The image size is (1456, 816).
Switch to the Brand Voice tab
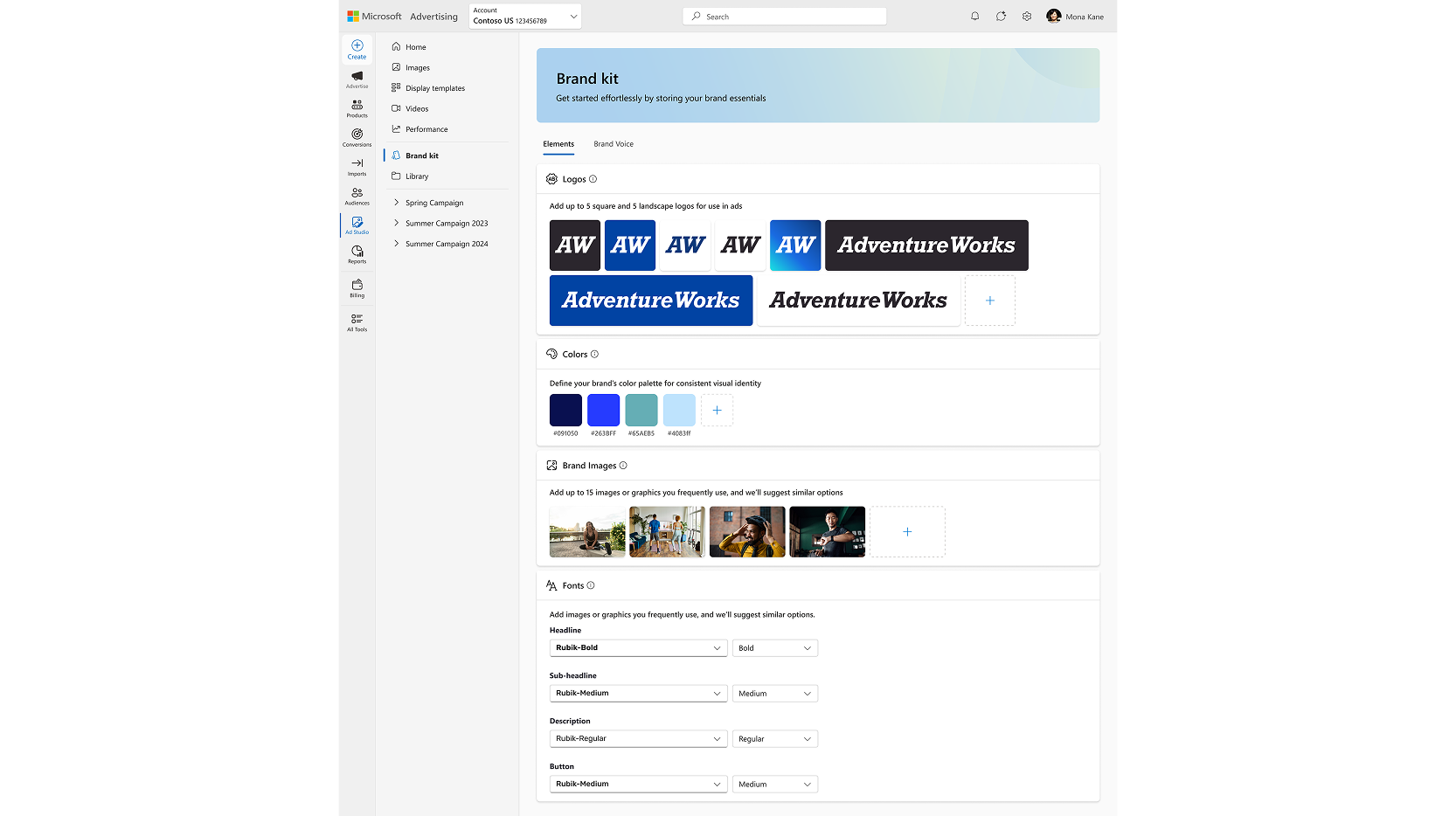click(614, 144)
